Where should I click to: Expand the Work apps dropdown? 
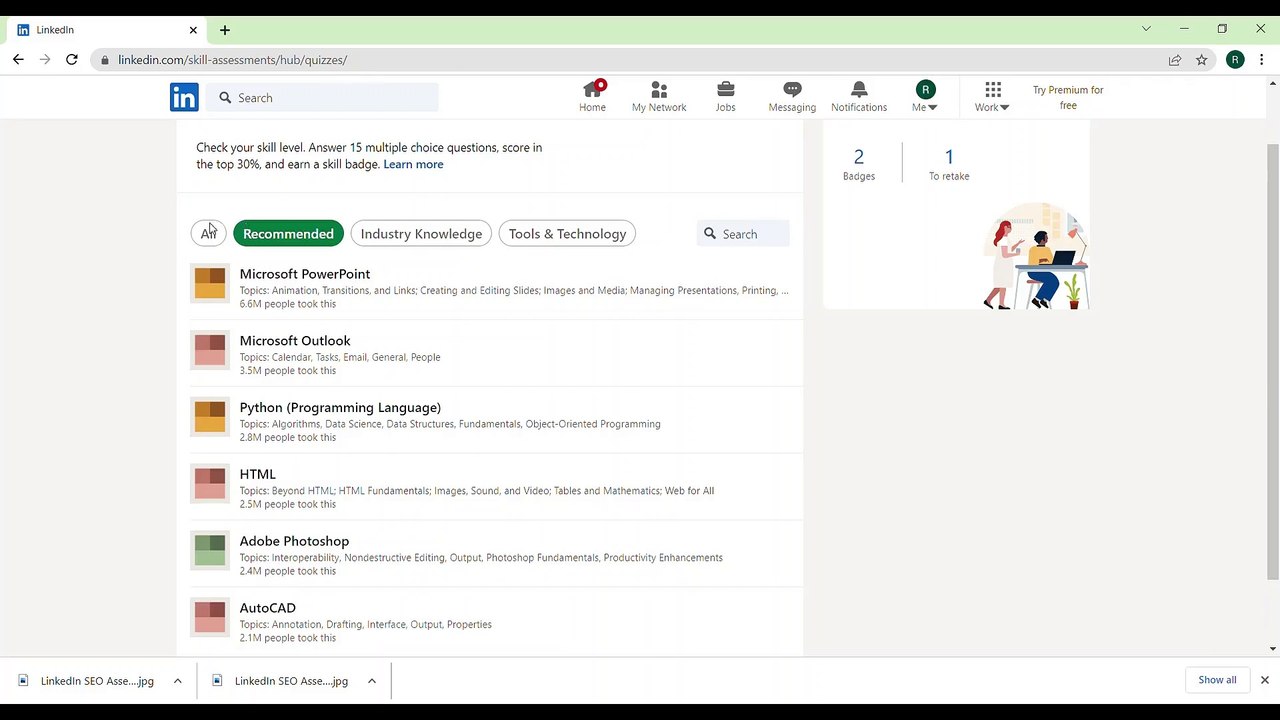(992, 97)
